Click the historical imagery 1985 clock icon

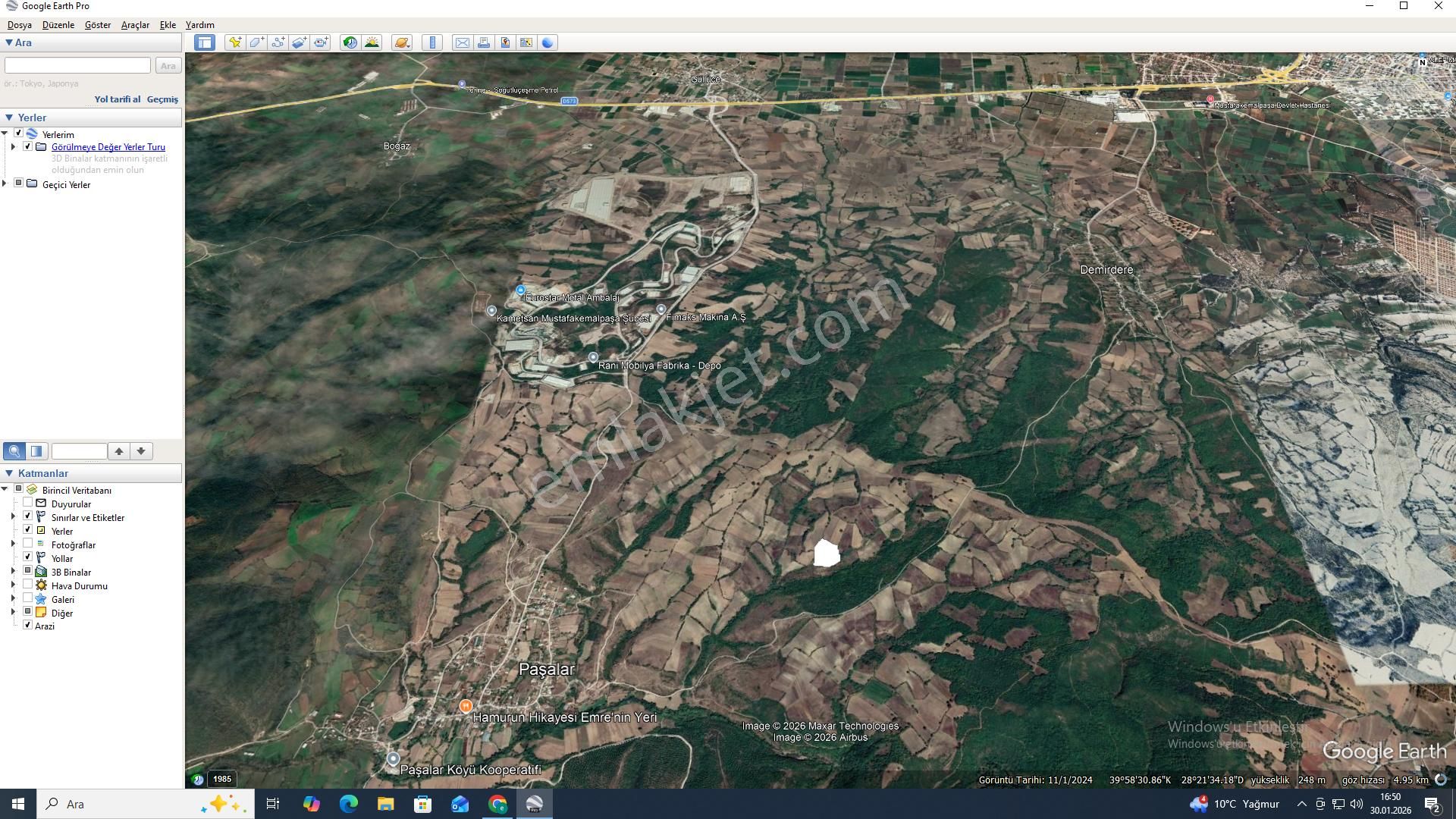[198, 779]
